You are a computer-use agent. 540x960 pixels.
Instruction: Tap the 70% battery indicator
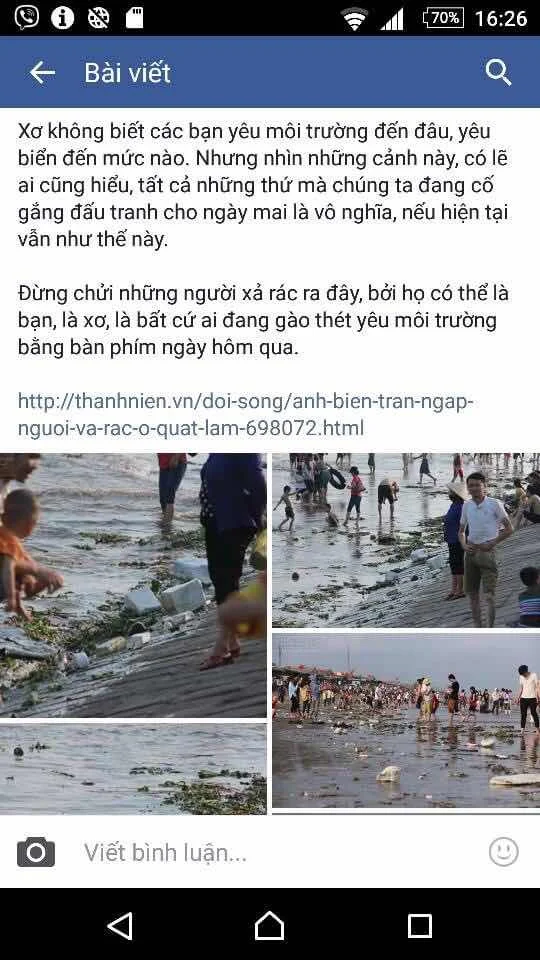click(443, 18)
